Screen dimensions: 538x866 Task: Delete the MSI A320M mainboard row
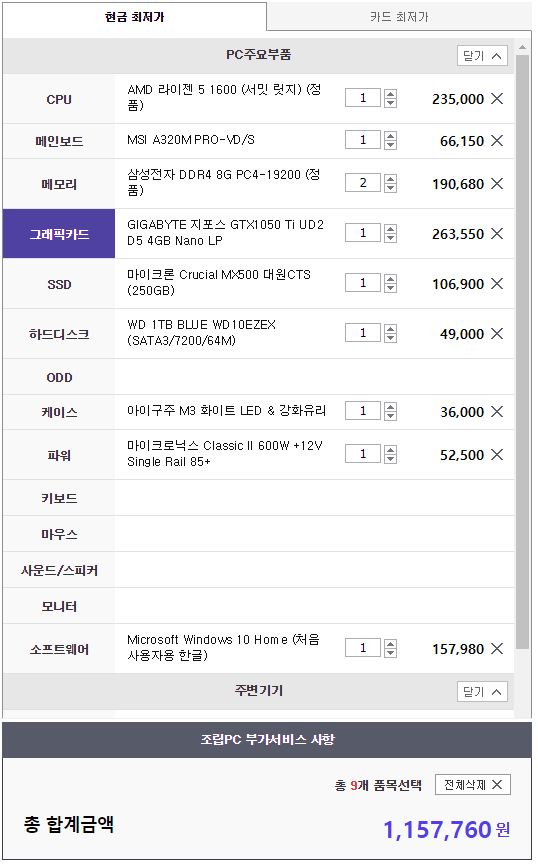tap(498, 141)
